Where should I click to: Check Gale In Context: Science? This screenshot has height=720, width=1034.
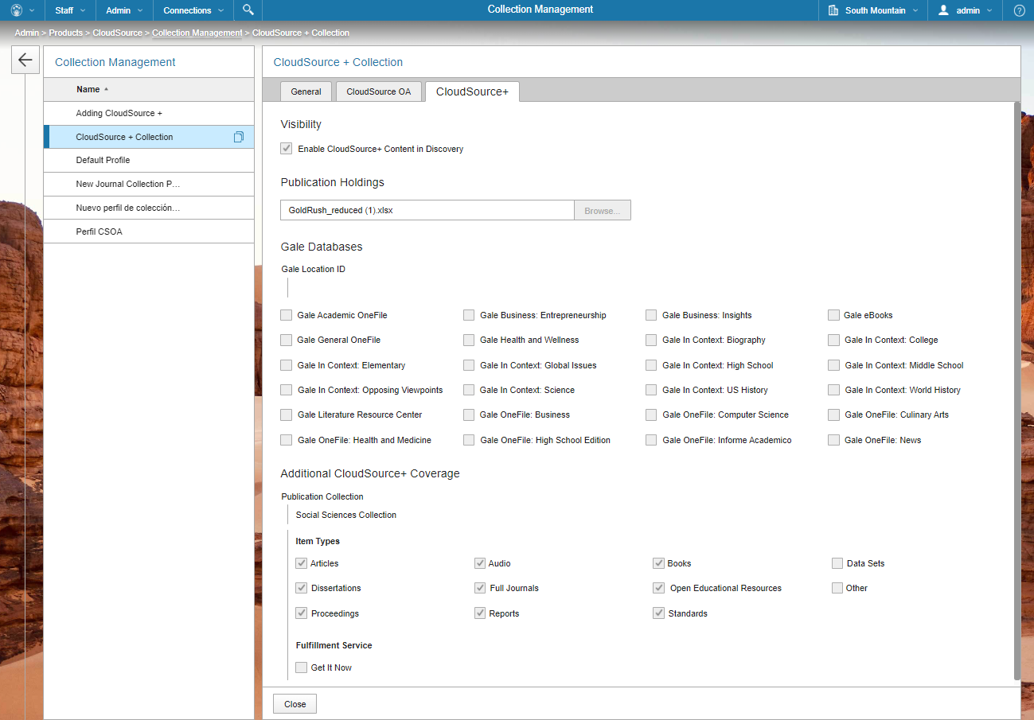469,390
